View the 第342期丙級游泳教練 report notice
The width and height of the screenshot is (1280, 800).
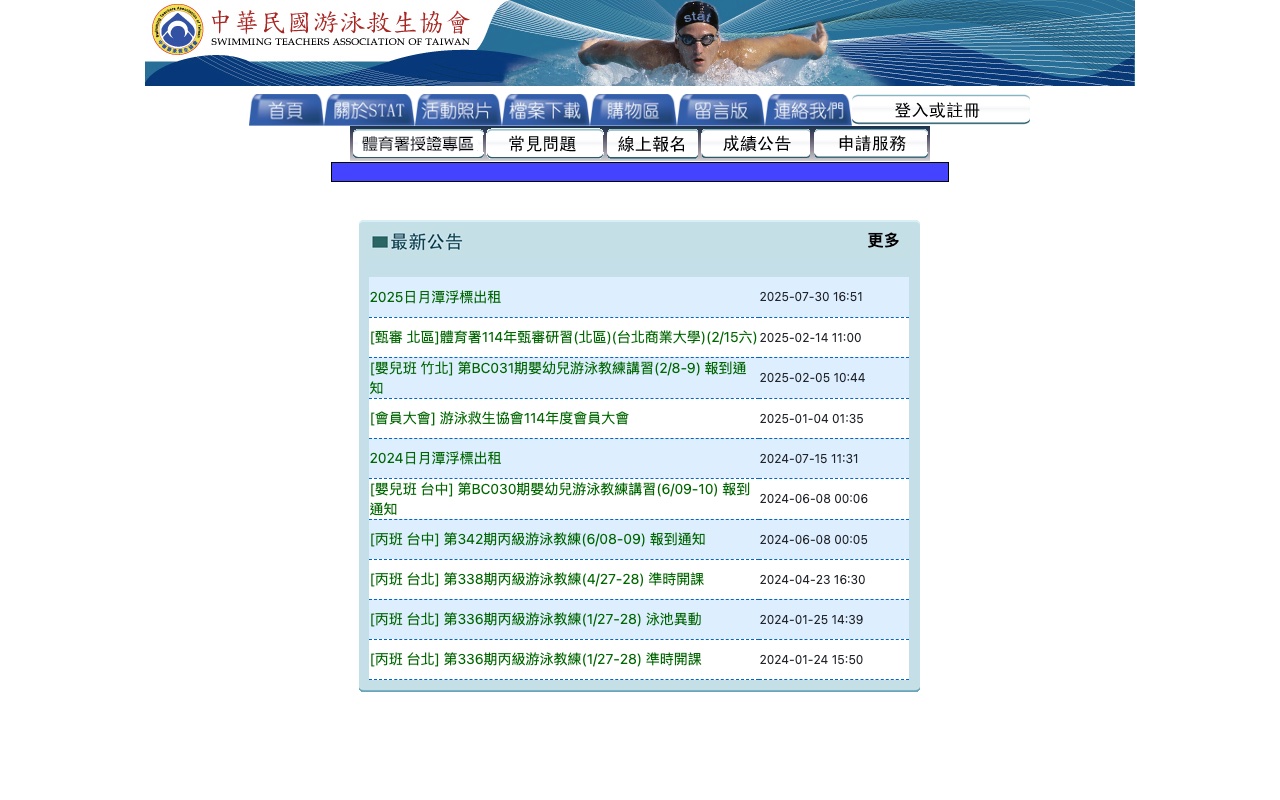537,539
